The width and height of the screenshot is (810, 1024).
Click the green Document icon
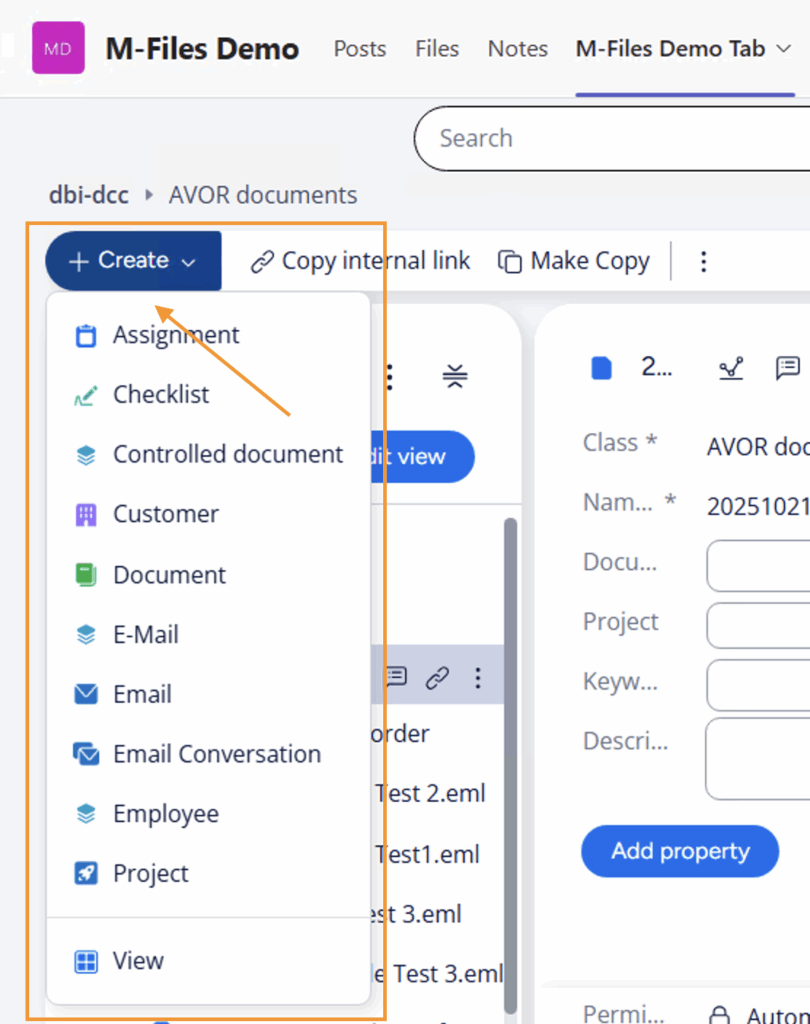tap(86, 575)
